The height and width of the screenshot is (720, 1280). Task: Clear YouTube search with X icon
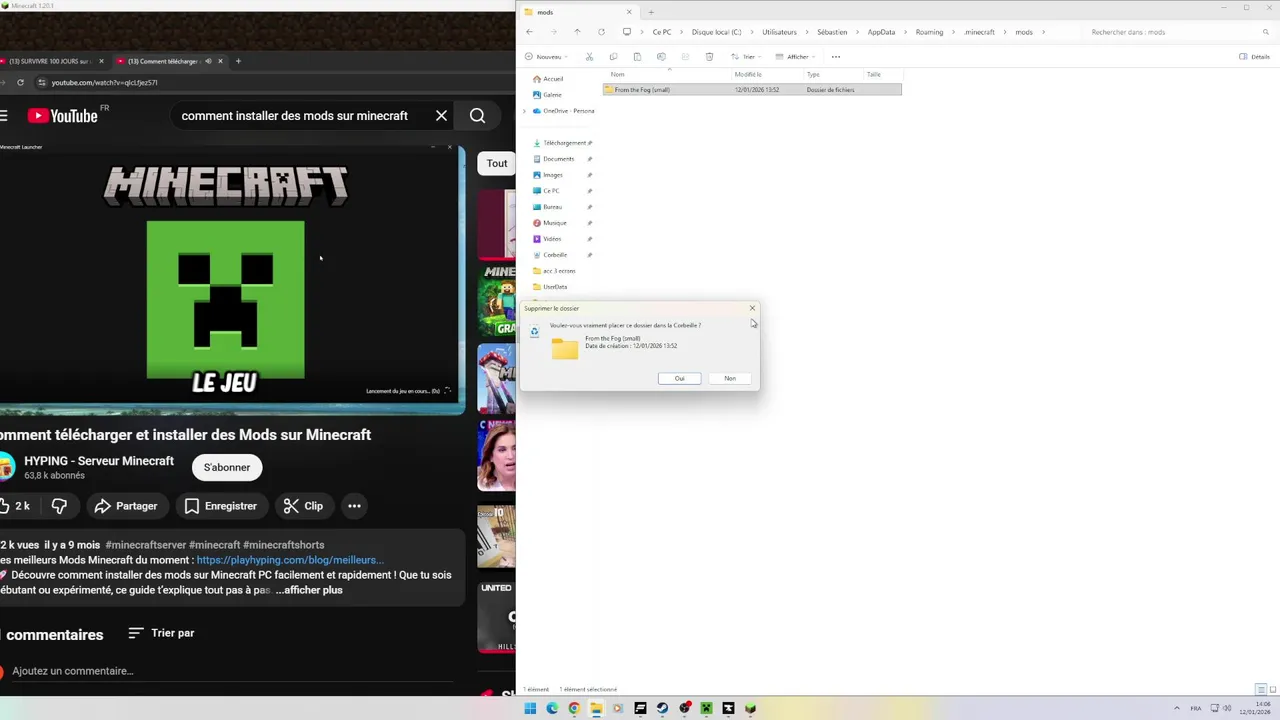click(441, 116)
